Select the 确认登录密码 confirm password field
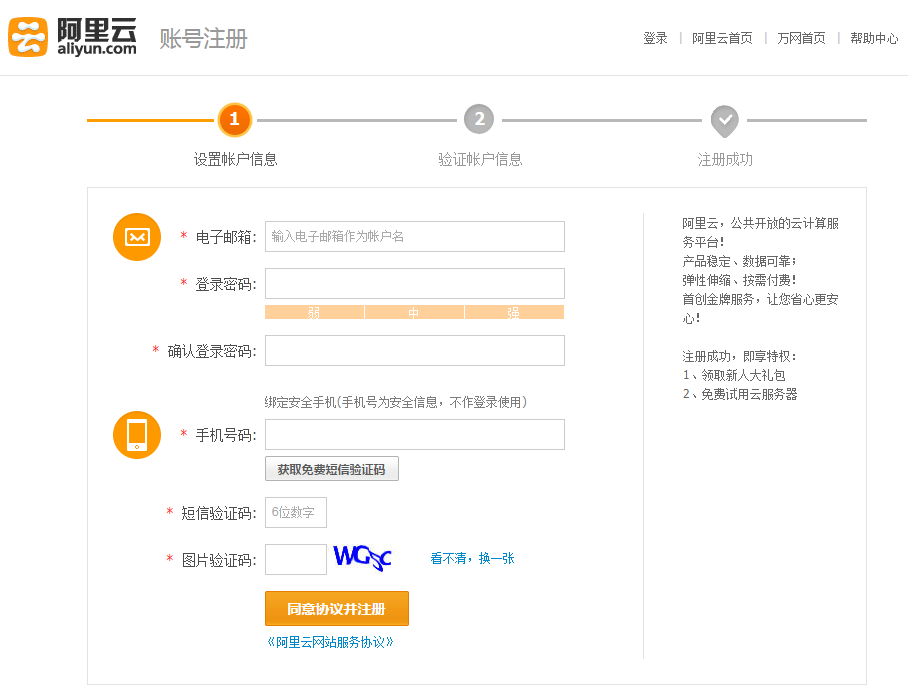908x687 pixels. (x=414, y=350)
